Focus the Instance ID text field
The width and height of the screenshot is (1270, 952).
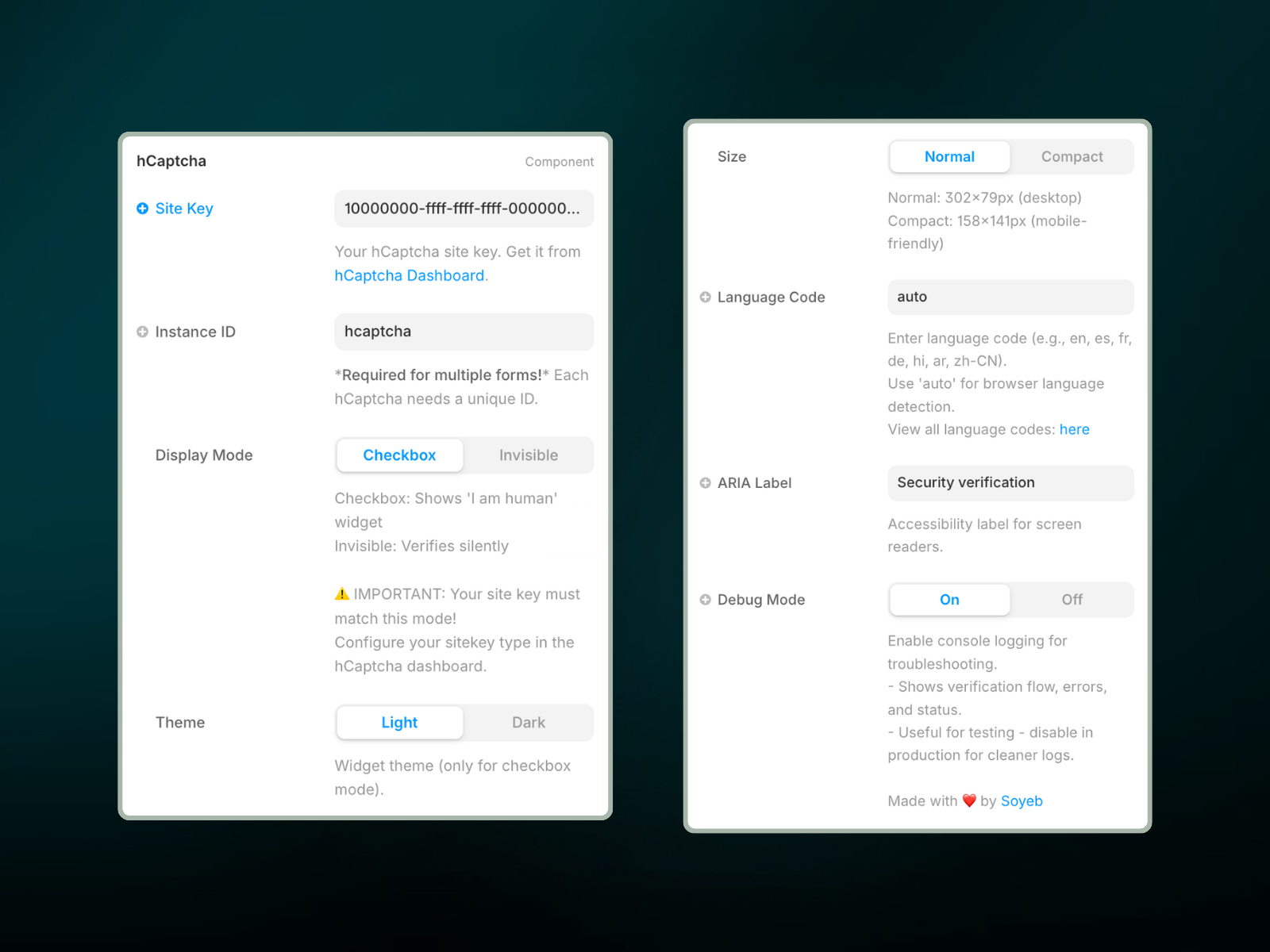coord(464,332)
